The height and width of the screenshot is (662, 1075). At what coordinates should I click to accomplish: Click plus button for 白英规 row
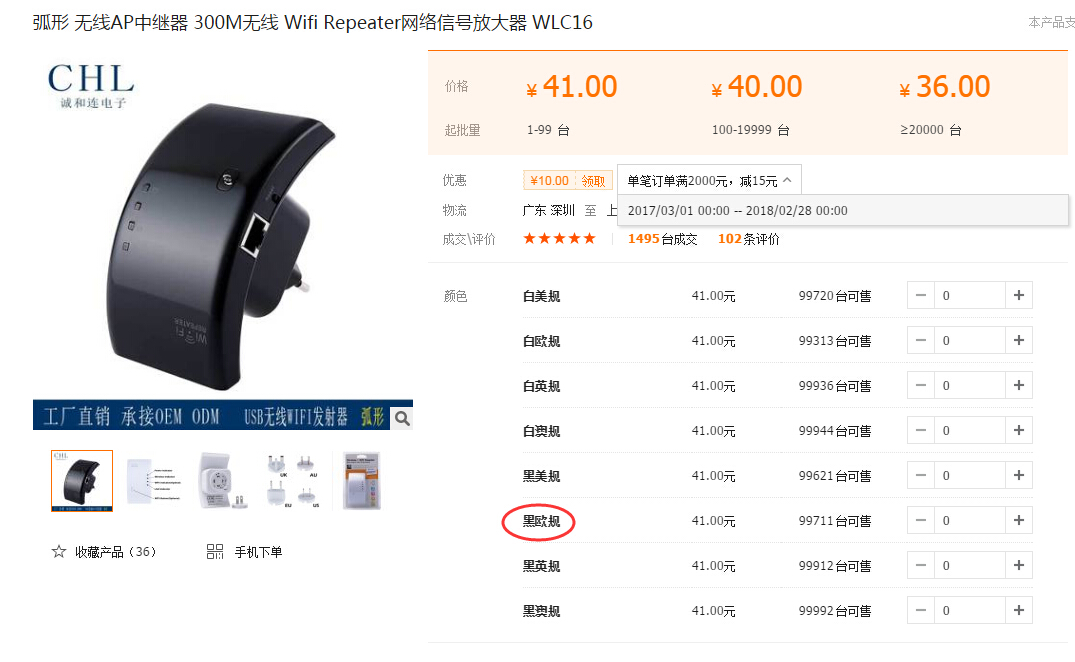pyautogui.click(x=1019, y=386)
